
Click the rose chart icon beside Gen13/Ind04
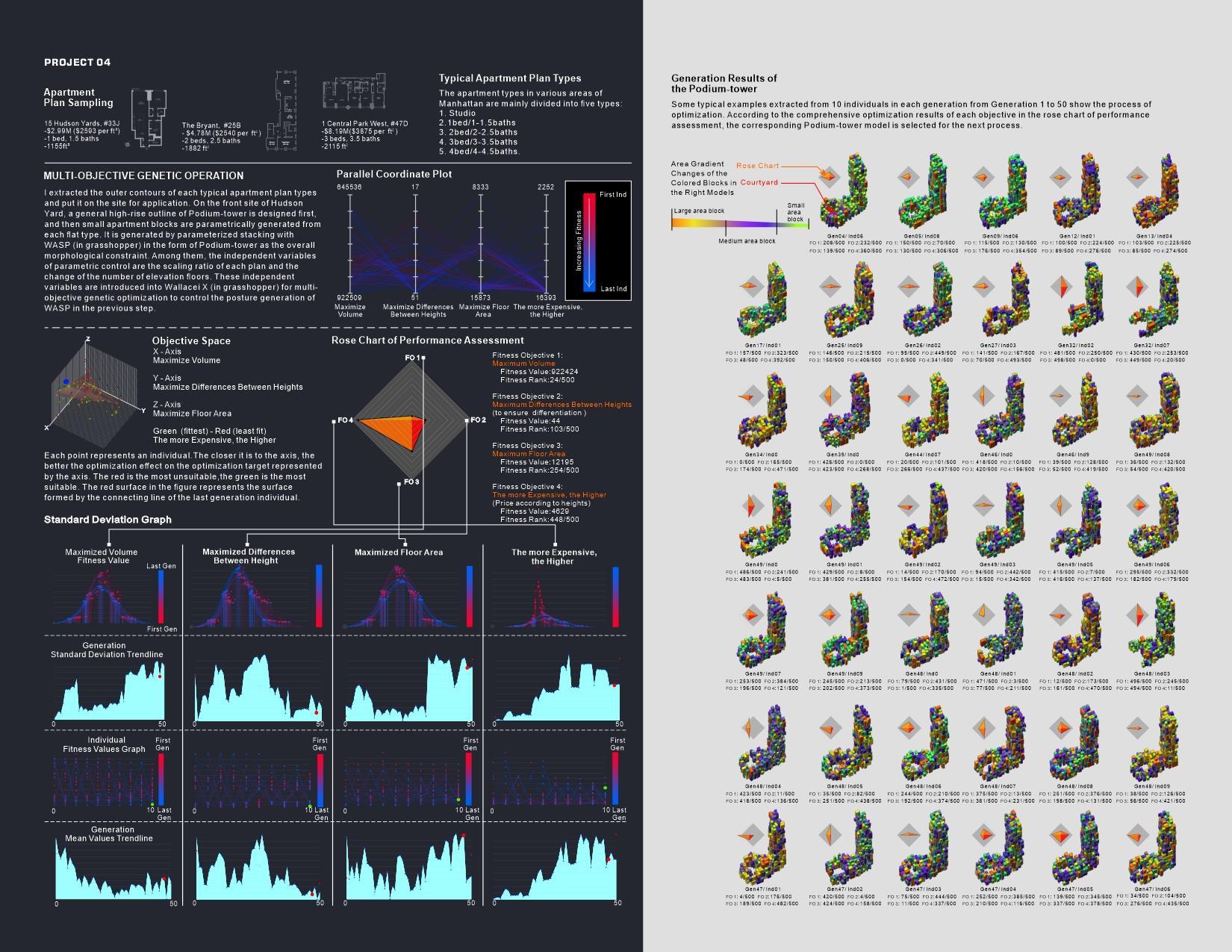pyautogui.click(x=1138, y=177)
